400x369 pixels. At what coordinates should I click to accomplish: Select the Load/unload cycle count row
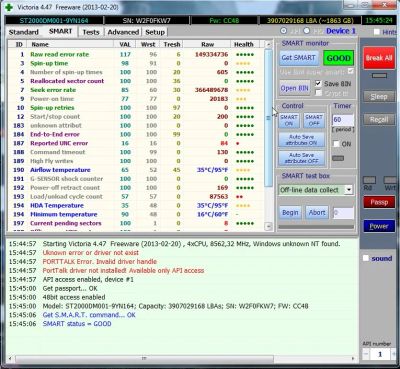(136, 196)
